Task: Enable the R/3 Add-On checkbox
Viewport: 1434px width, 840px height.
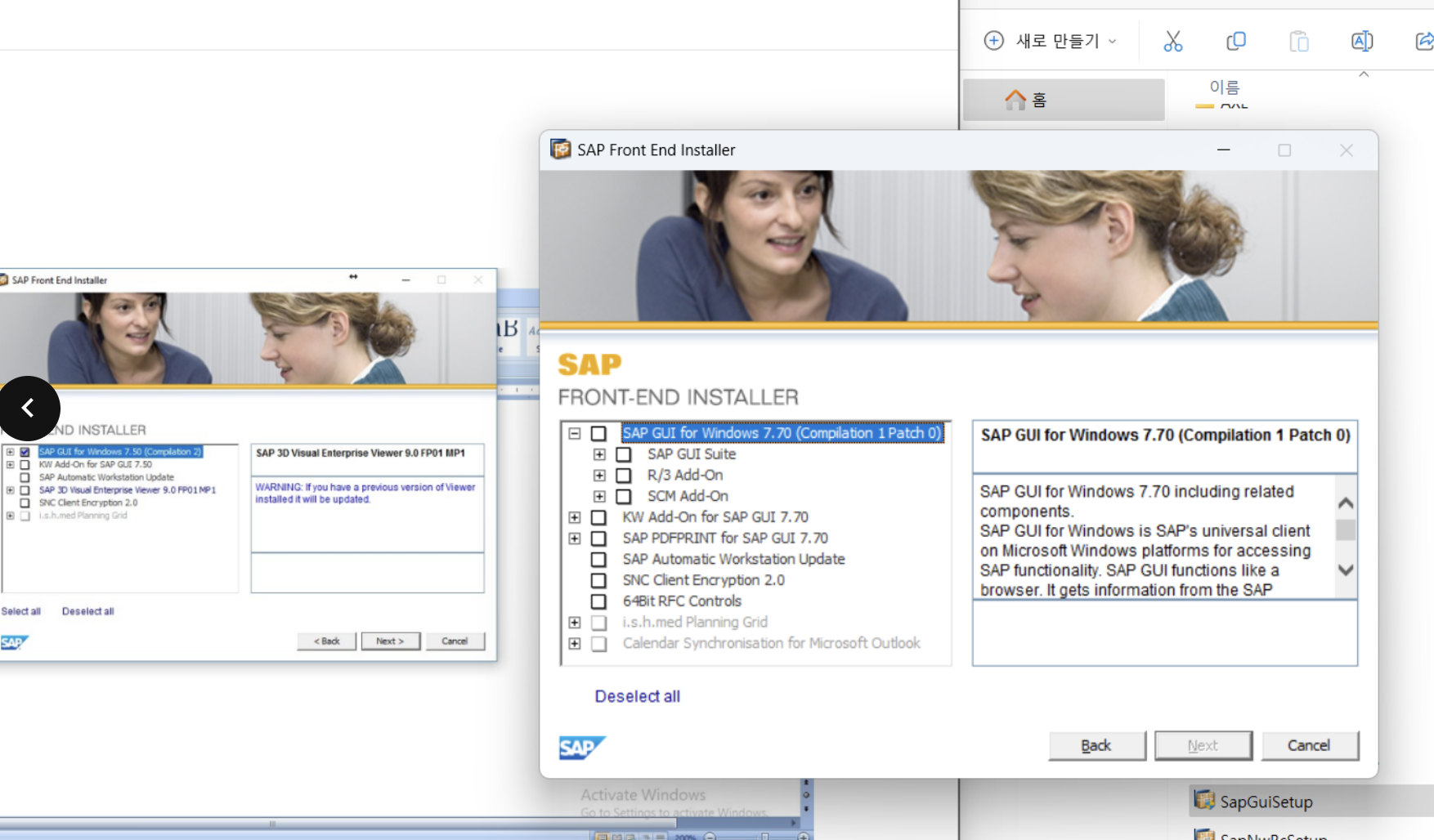Action: pos(624,476)
